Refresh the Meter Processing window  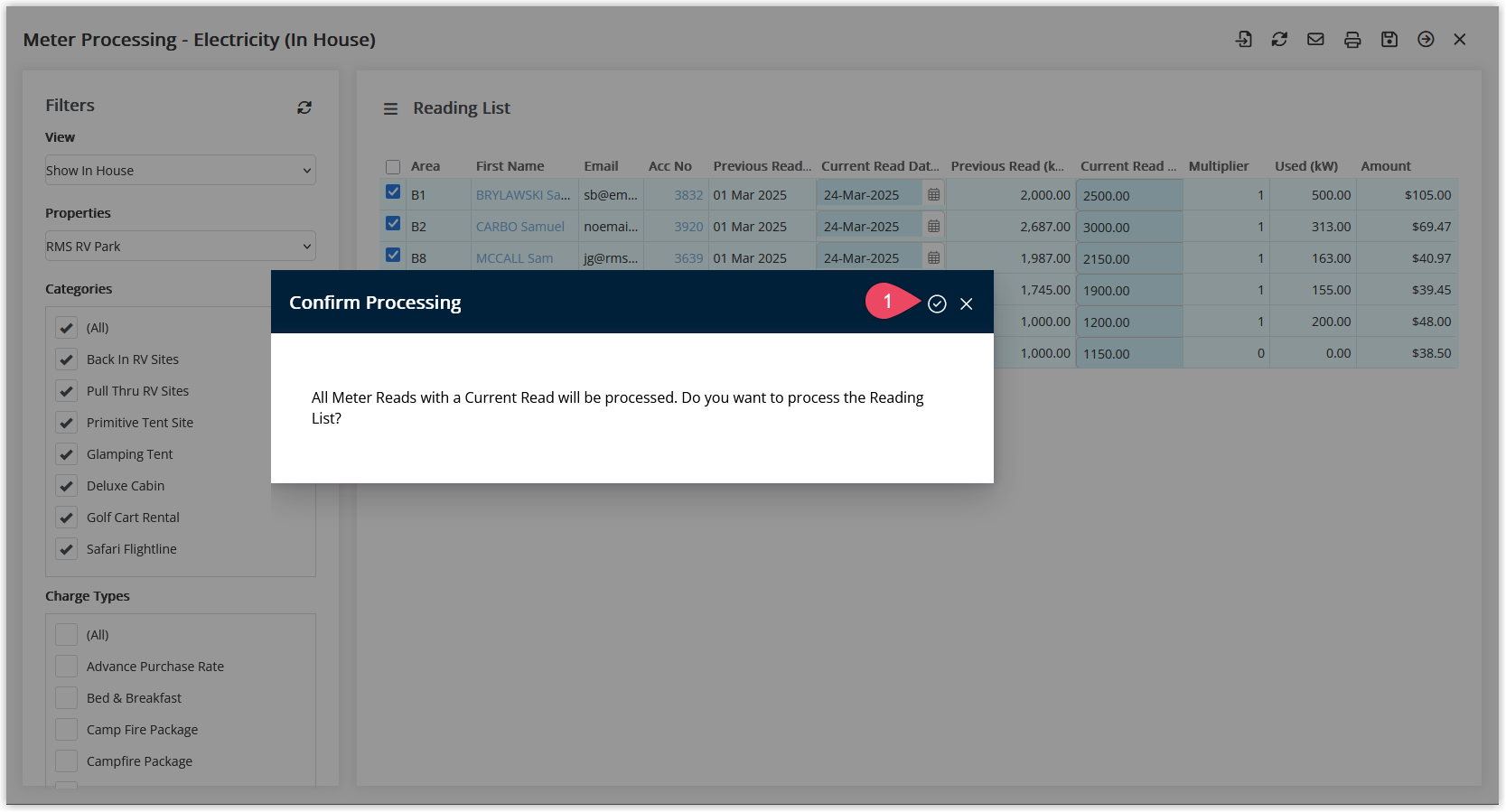tap(1279, 39)
